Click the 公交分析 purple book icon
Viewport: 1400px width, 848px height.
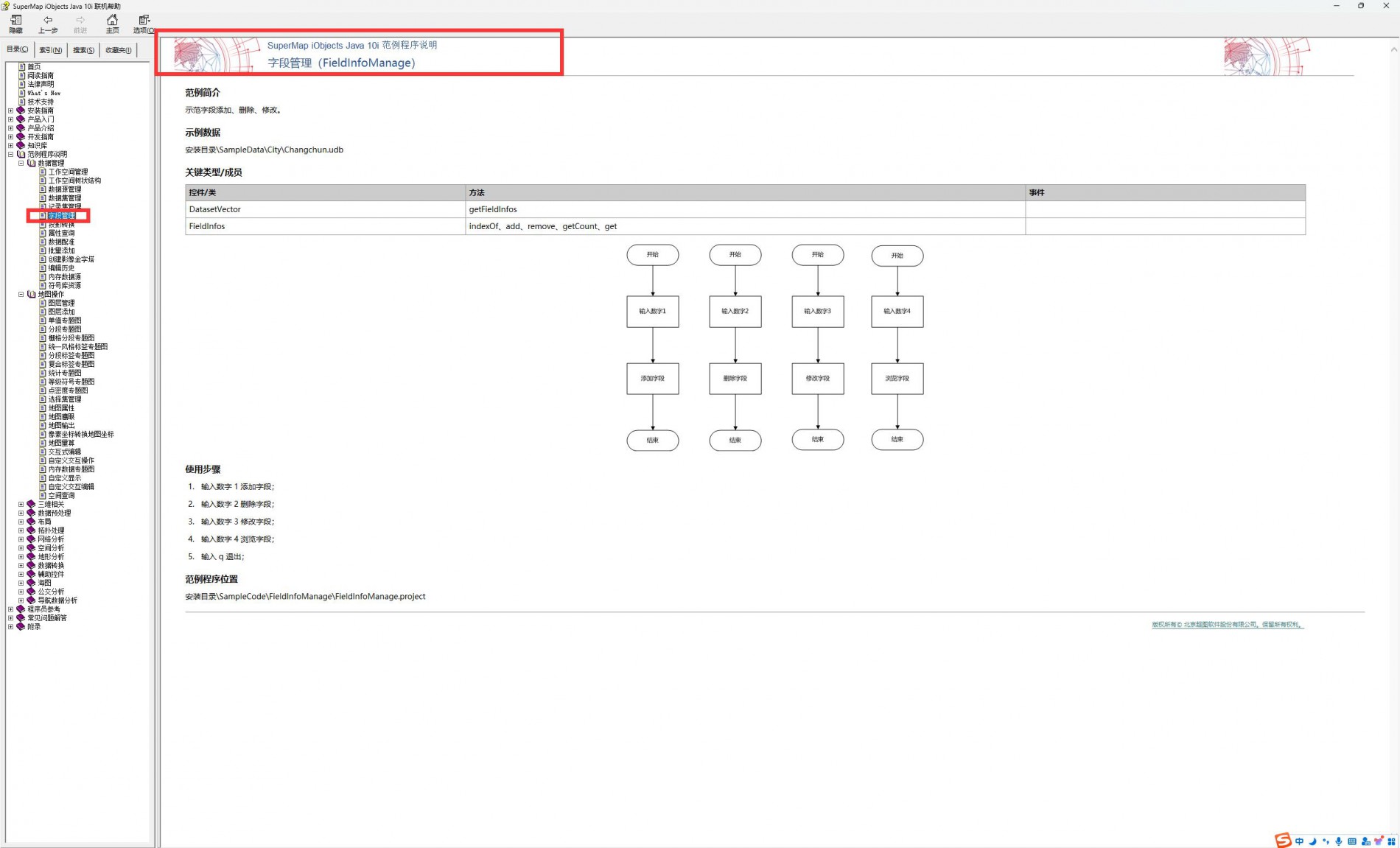[31, 592]
